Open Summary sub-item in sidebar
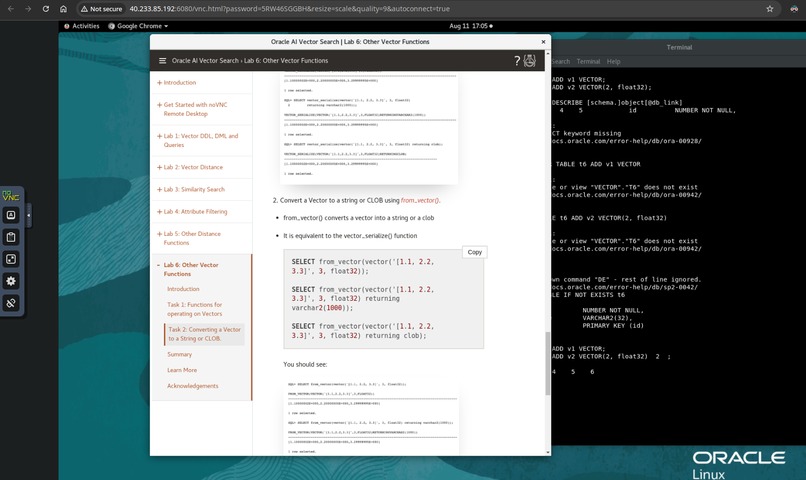This screenshot has width=806, height=480. tap(179, 354)
